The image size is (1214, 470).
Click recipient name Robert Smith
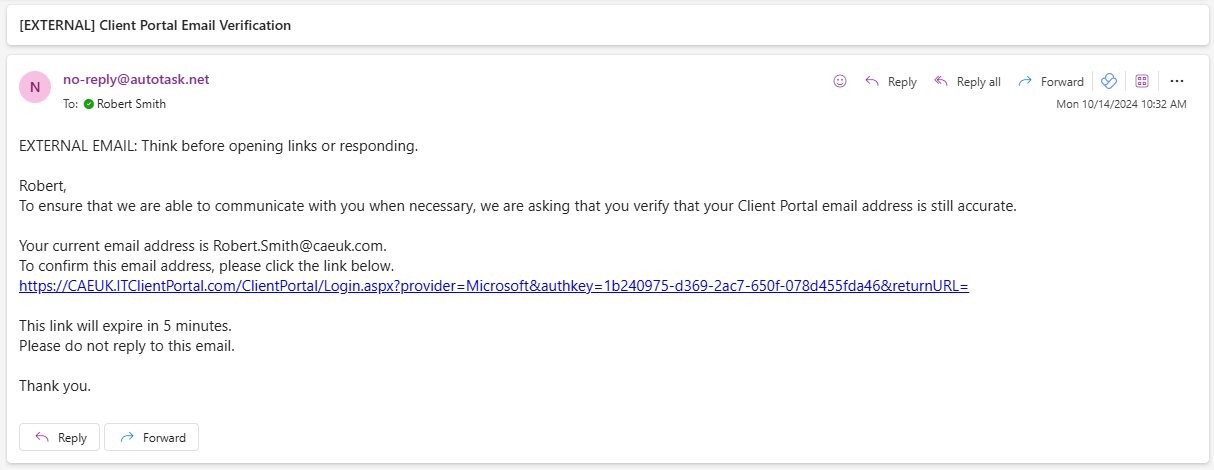tap(131, 104)
